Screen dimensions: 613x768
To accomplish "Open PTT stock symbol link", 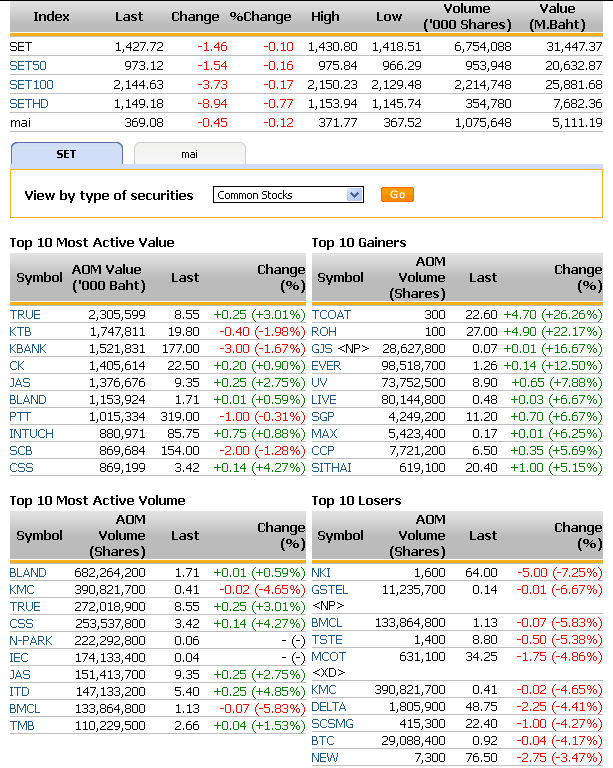I will [x=21, y=416].
